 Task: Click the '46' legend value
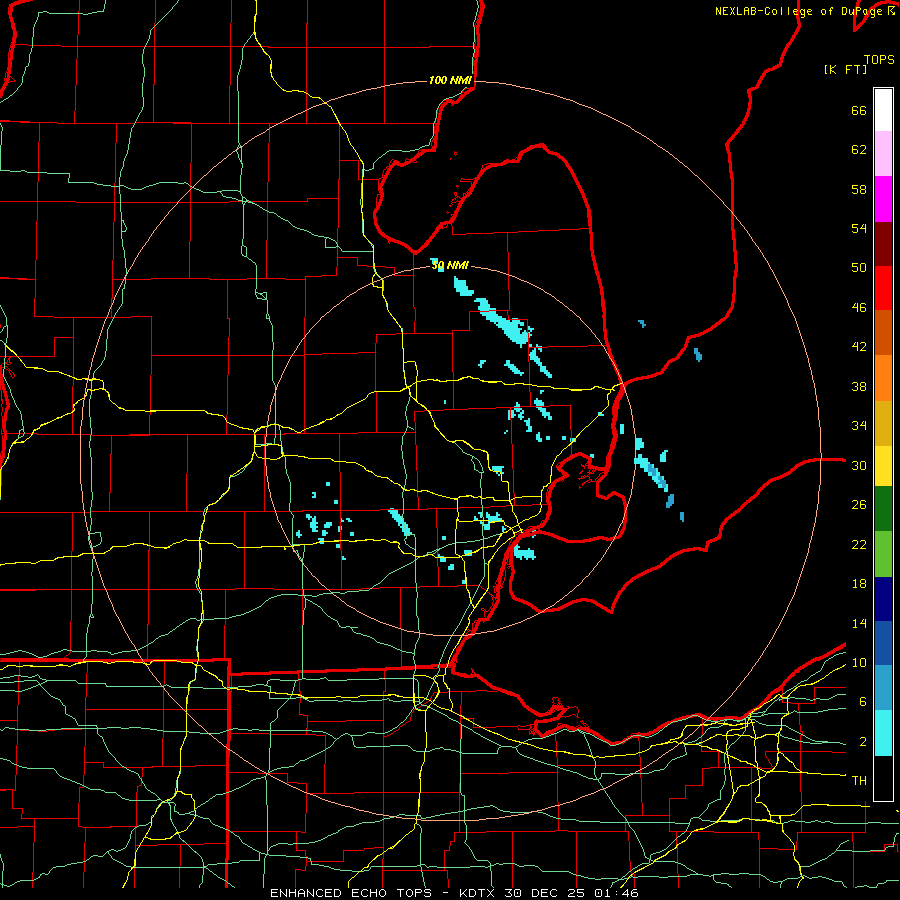pyautogui.click(x=859, y=308)
